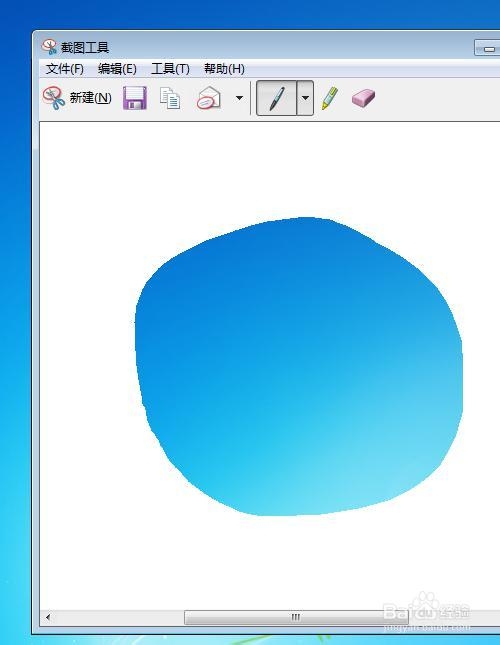Open the 文件(F) menu
Viewport: 500px width, 645px height.
click(x=65, y=69)
